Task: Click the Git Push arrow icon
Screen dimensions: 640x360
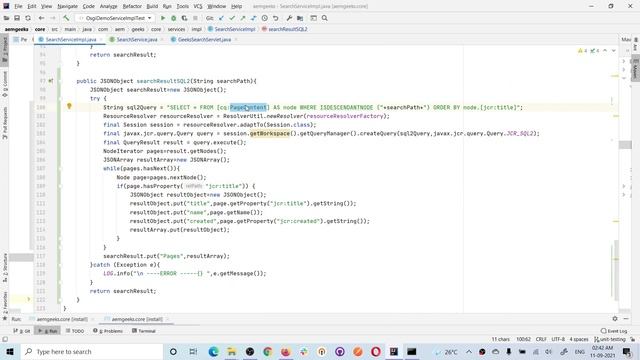Action: pyautogui.click(x=243, y=18)
